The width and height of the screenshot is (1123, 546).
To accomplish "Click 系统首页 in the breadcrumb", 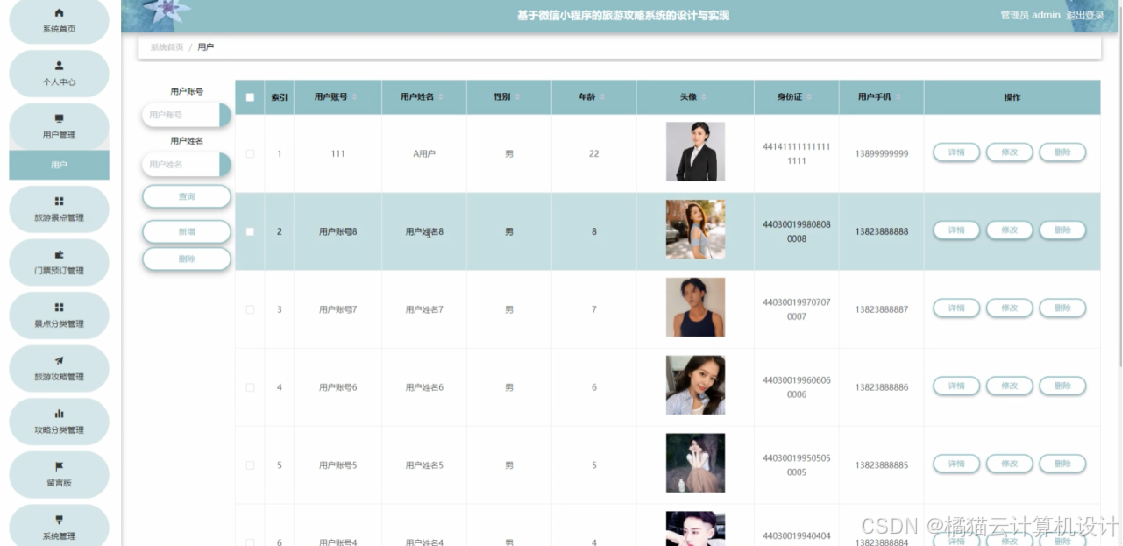I will (166, 47).
